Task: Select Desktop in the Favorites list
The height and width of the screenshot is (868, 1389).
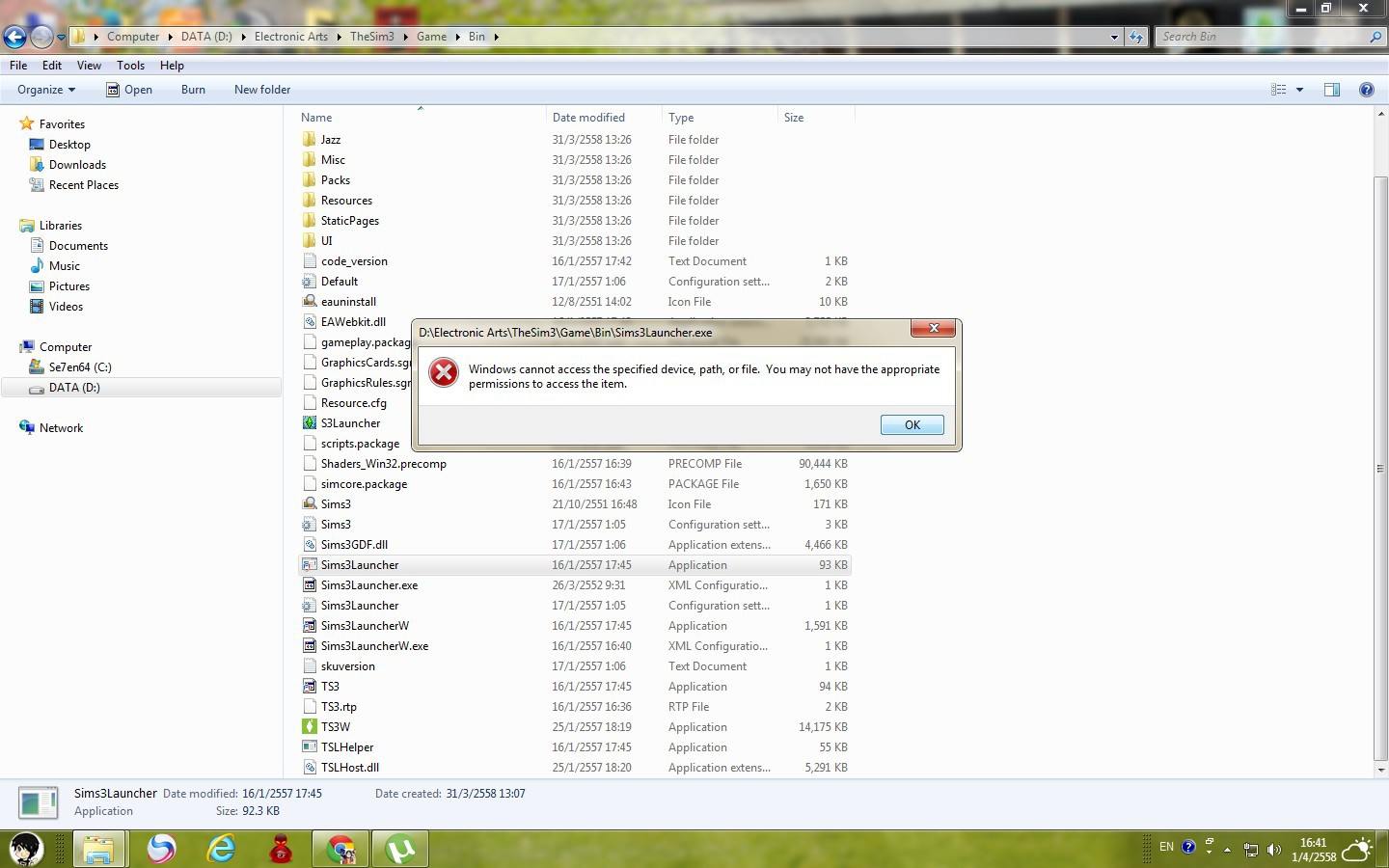Action: click(69, 145)
